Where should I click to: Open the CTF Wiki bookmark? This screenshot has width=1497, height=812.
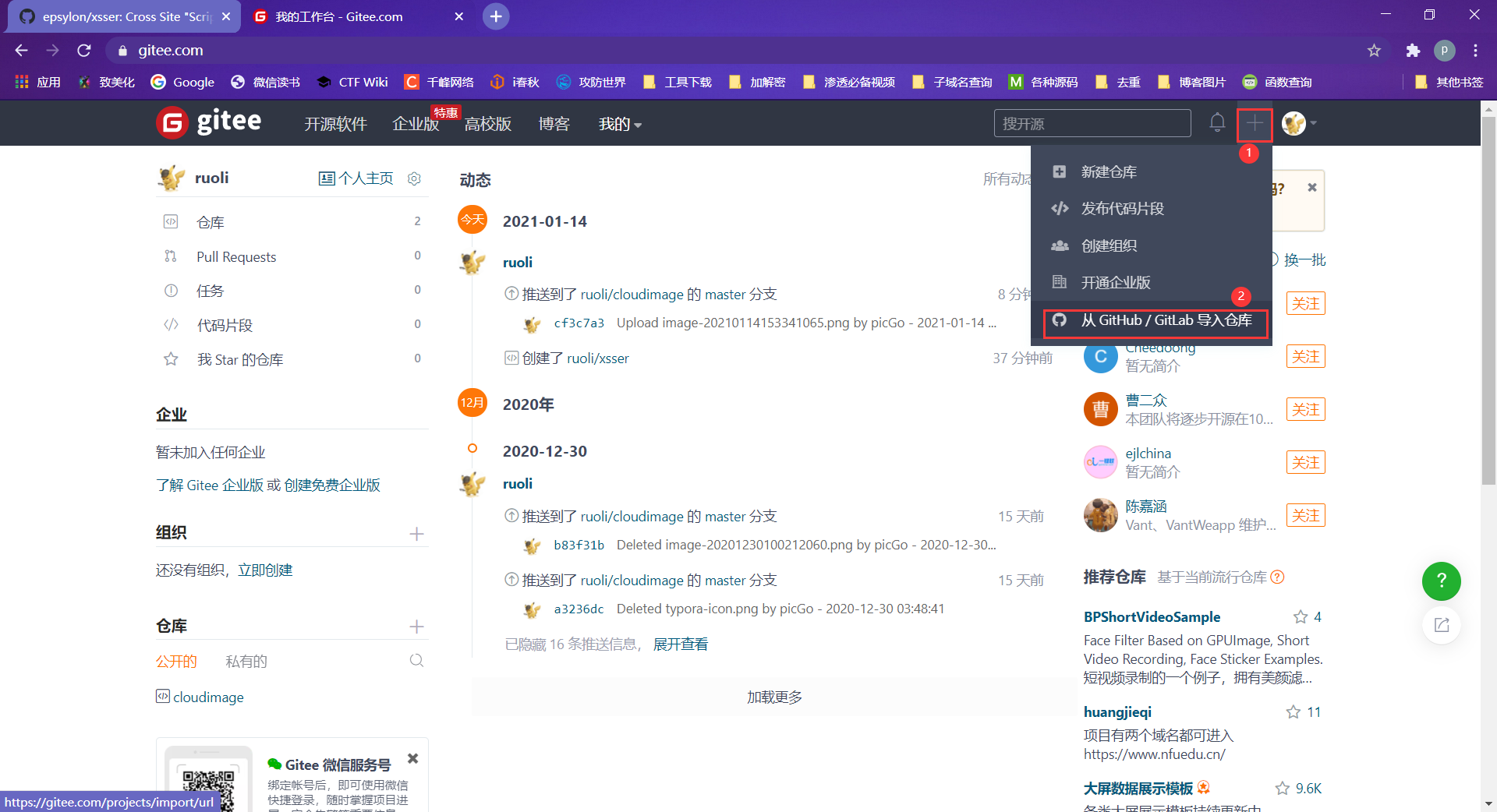[352, 82]
